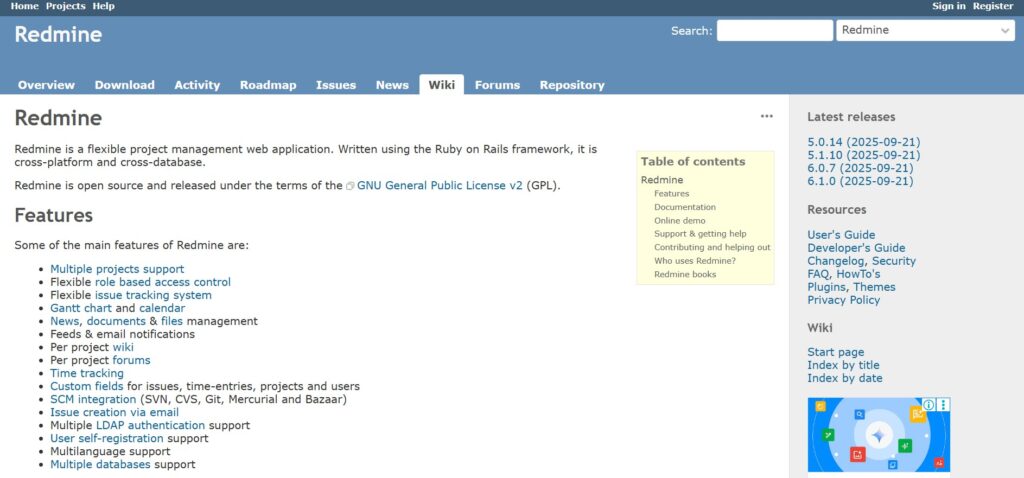Open the Plugins link in Resources
This screenshot has width=1024, height=478.
[827, 287]
